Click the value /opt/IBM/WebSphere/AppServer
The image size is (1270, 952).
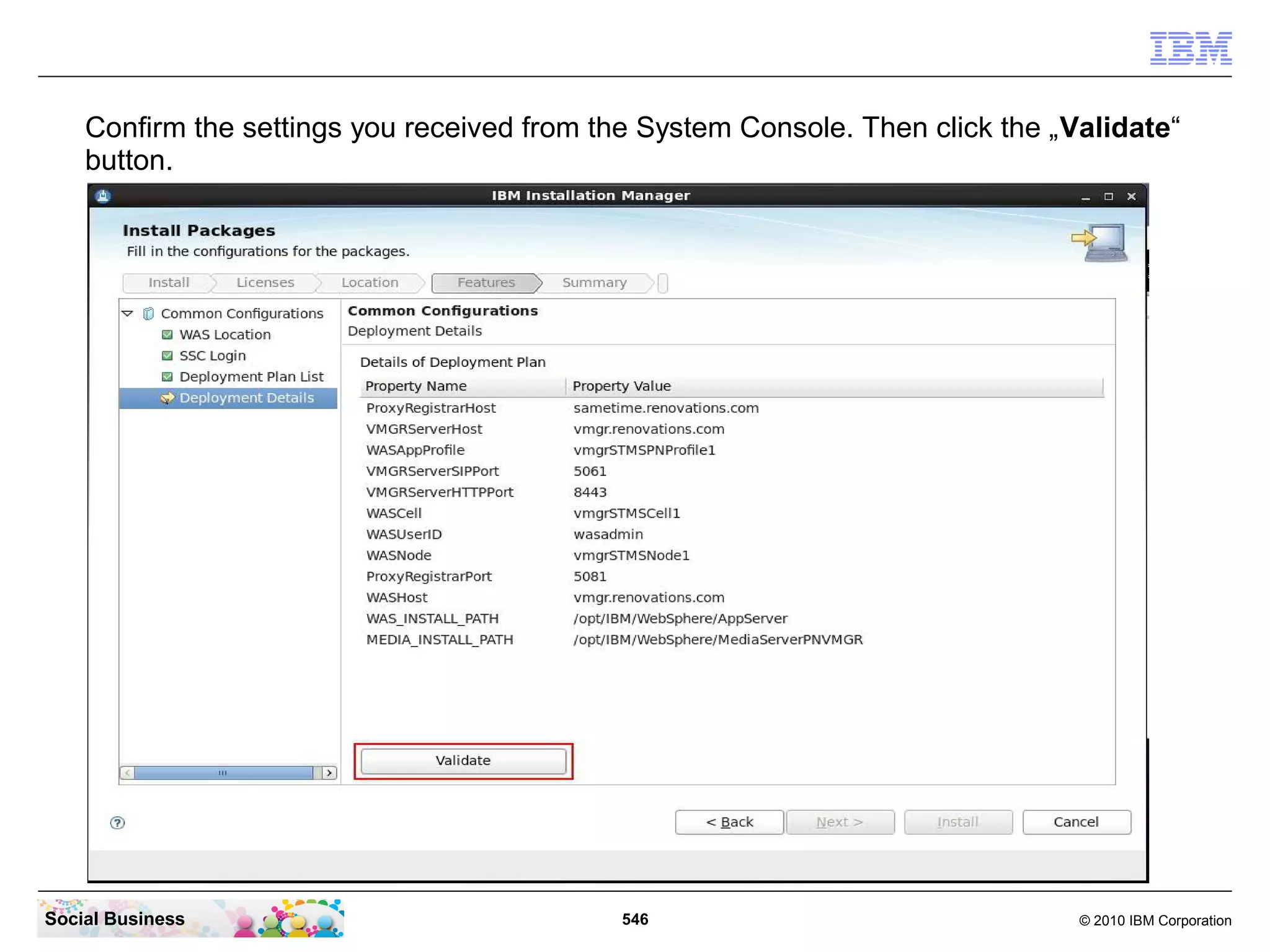(x=680, y=619)
